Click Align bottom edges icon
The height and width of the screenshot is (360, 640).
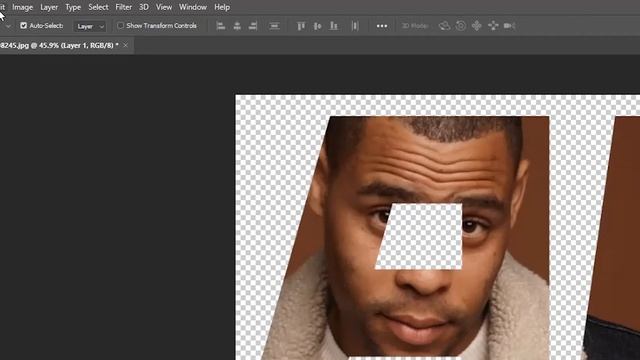pos(333,26)
